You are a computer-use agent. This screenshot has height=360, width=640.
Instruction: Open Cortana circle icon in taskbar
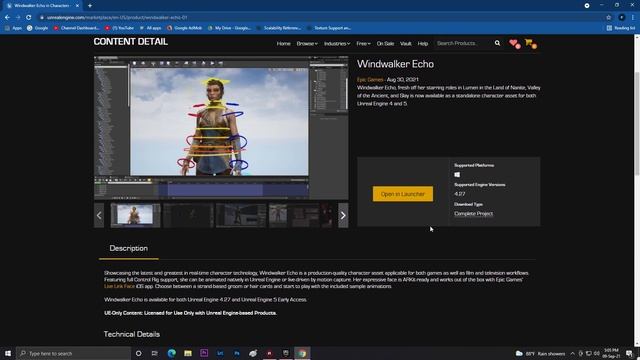[138, 353]
